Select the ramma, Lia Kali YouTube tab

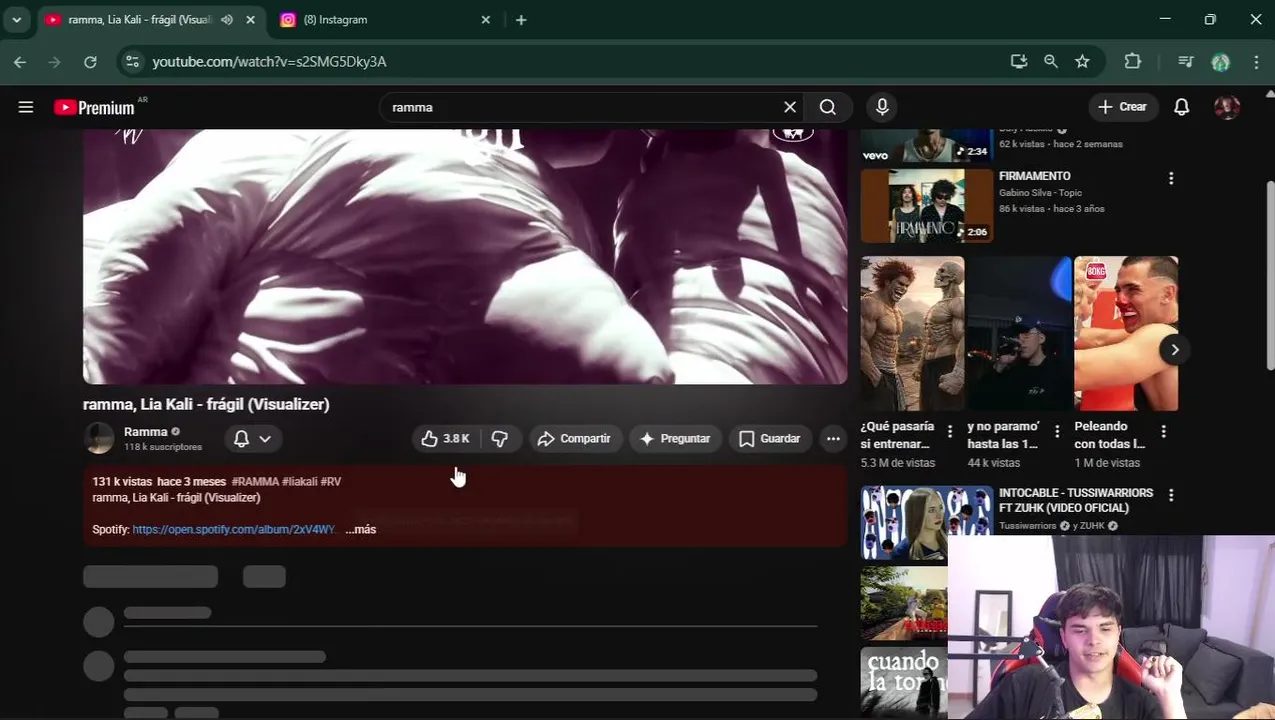point(140,20)
